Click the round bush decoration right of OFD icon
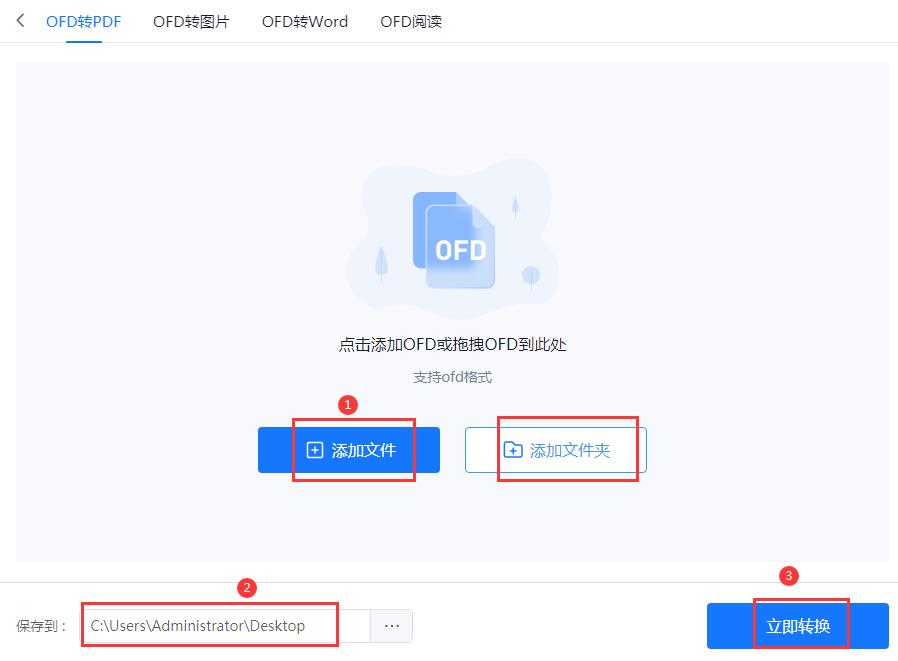 tap(531, 277)
